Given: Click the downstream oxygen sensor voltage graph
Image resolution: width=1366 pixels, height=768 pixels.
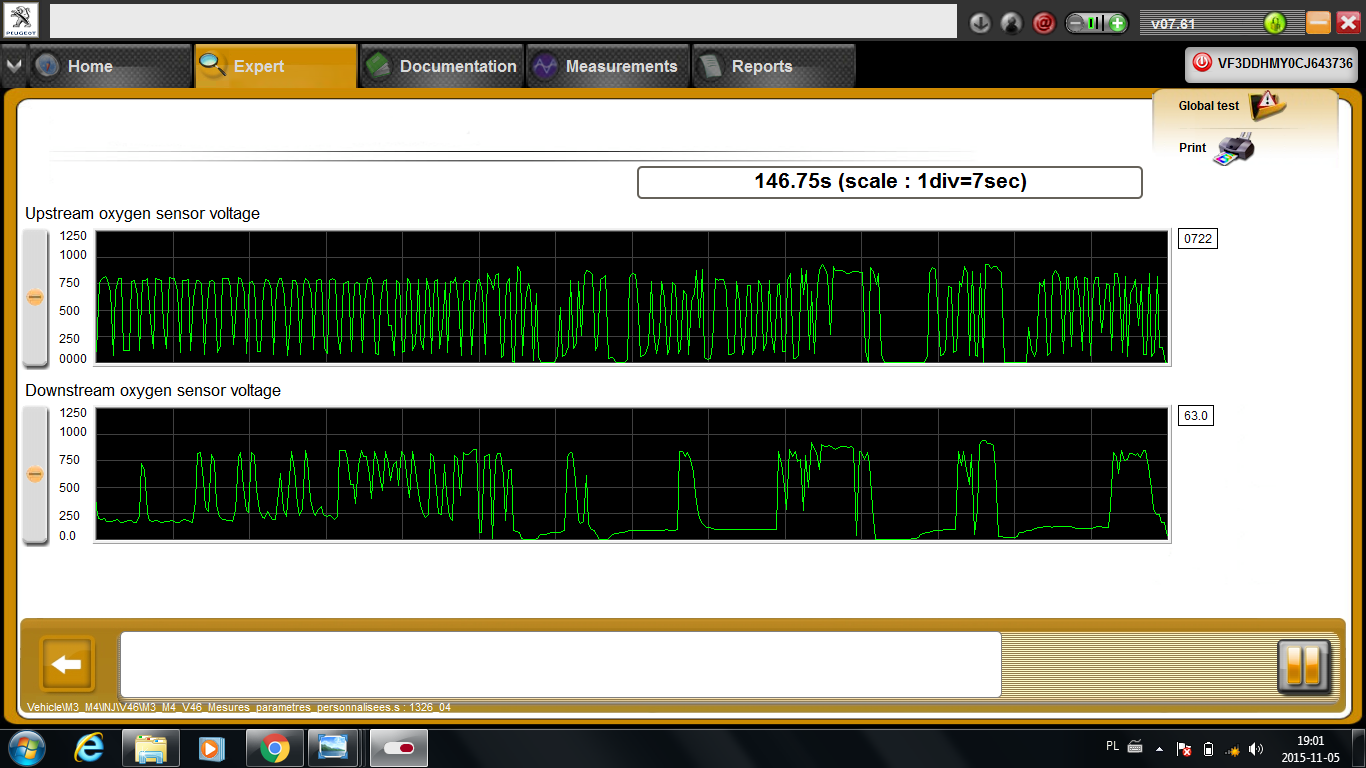Looking at the screenshot, I should coord(632,475).
